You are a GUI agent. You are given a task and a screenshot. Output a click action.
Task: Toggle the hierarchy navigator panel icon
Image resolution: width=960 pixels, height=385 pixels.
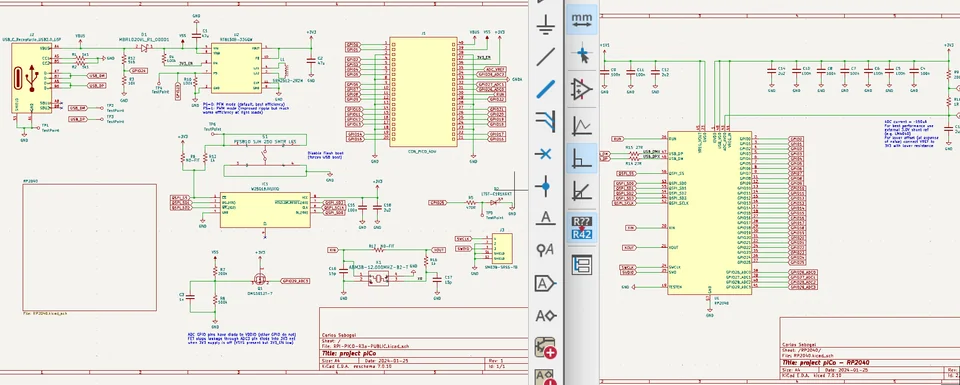(x=582, y=264)
